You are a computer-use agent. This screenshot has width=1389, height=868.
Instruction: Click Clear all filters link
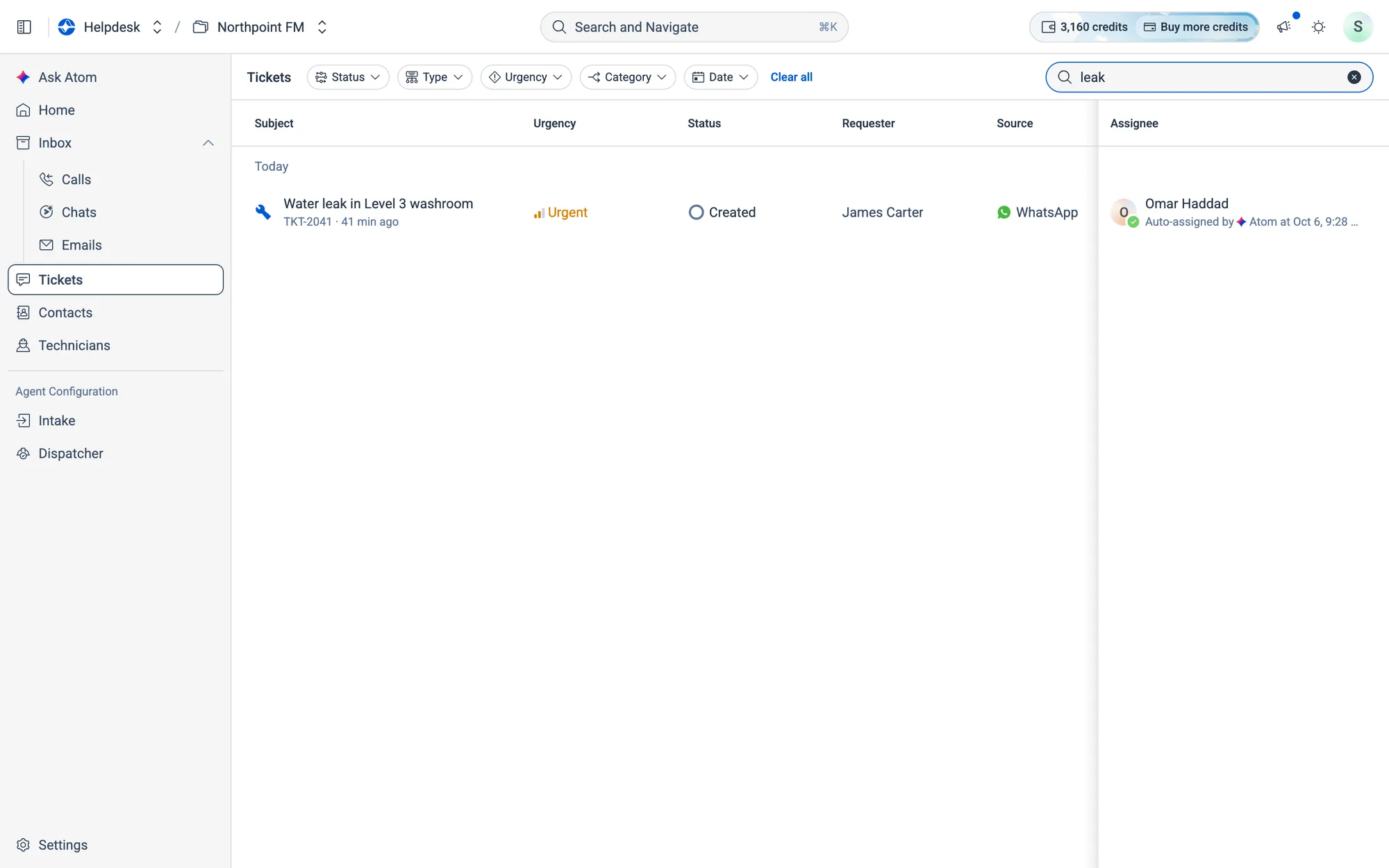coord(791,77)
